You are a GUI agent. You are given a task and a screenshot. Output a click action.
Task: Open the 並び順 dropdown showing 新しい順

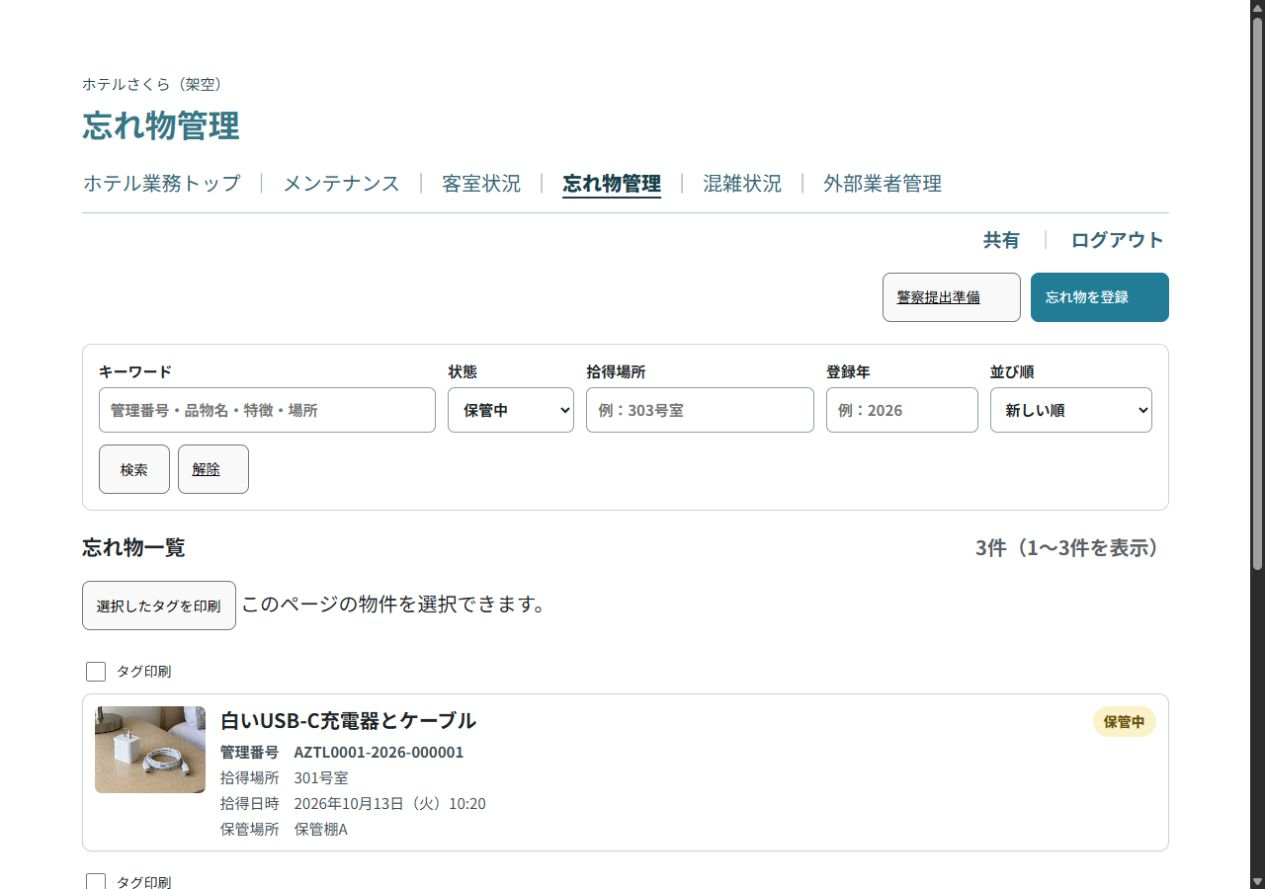point(1071,410)
